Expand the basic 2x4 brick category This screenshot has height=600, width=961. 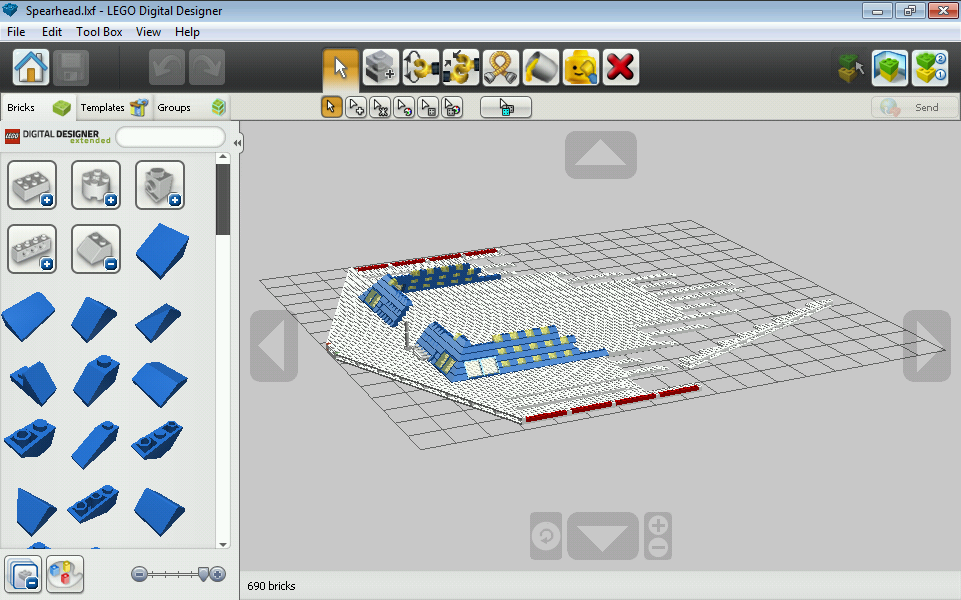click(x=32, y=185)
